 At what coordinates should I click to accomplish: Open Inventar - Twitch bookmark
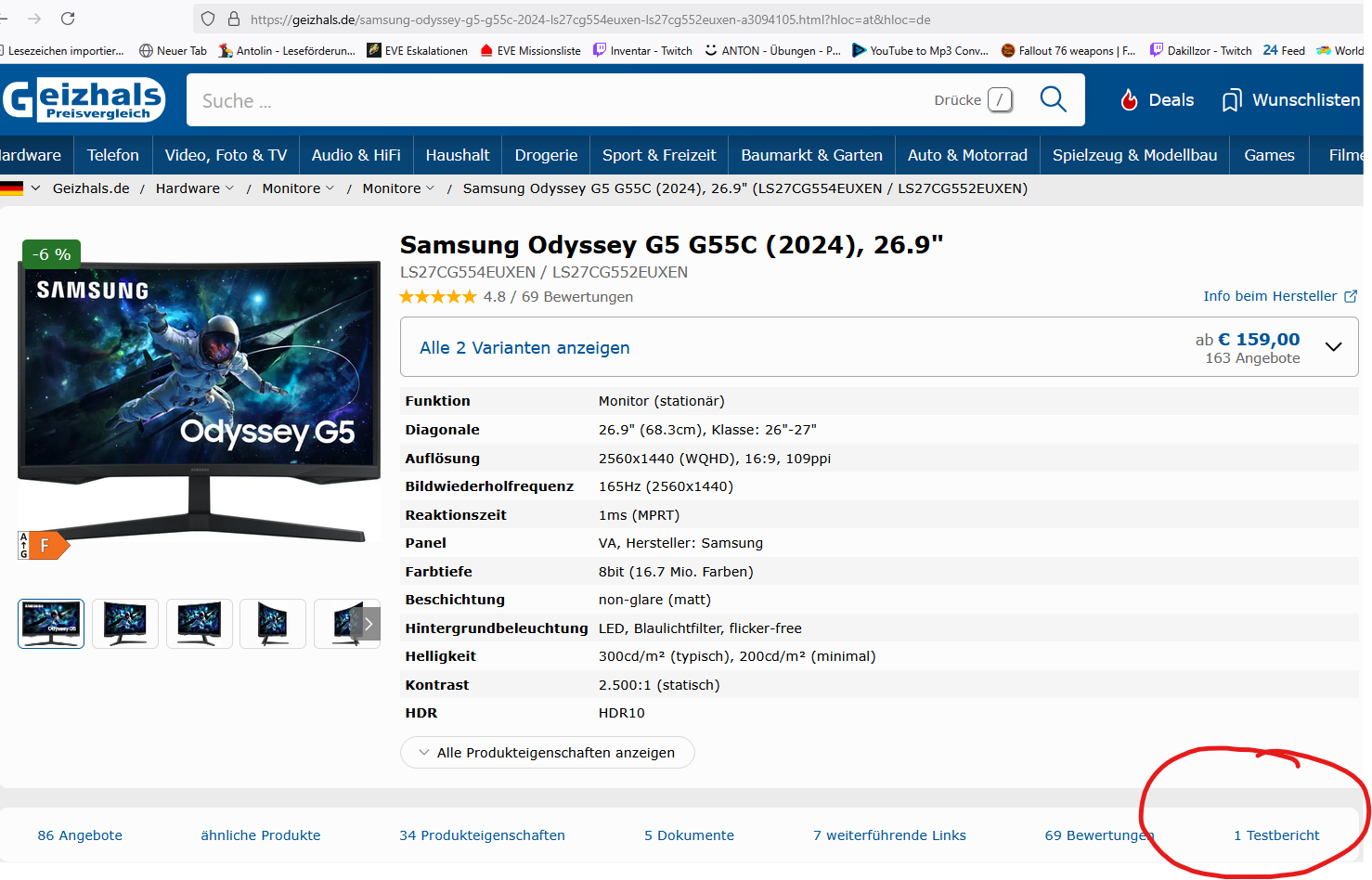coord(642,51)
